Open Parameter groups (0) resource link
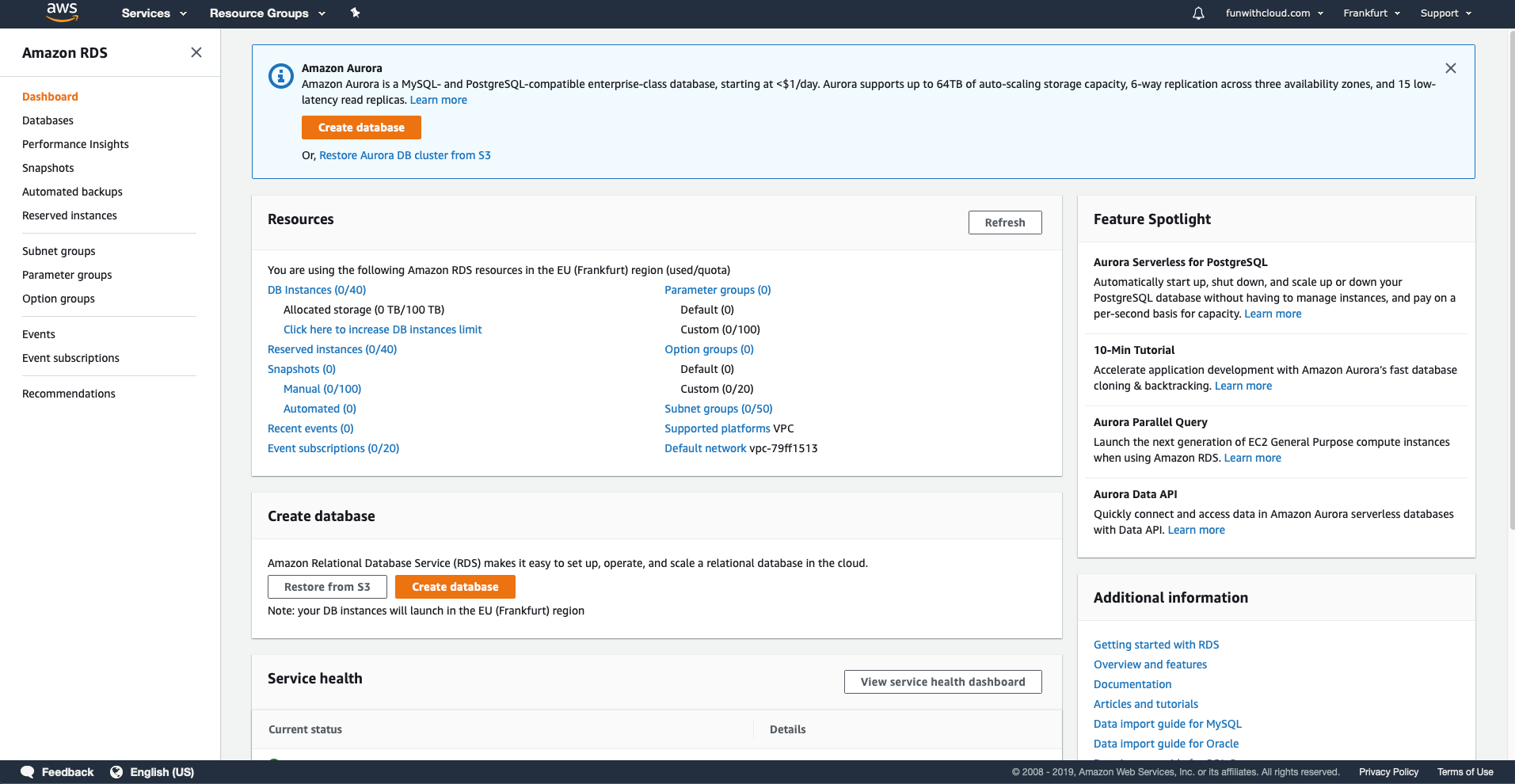The height and width of the screenshot is (784, 1515). 718,290
